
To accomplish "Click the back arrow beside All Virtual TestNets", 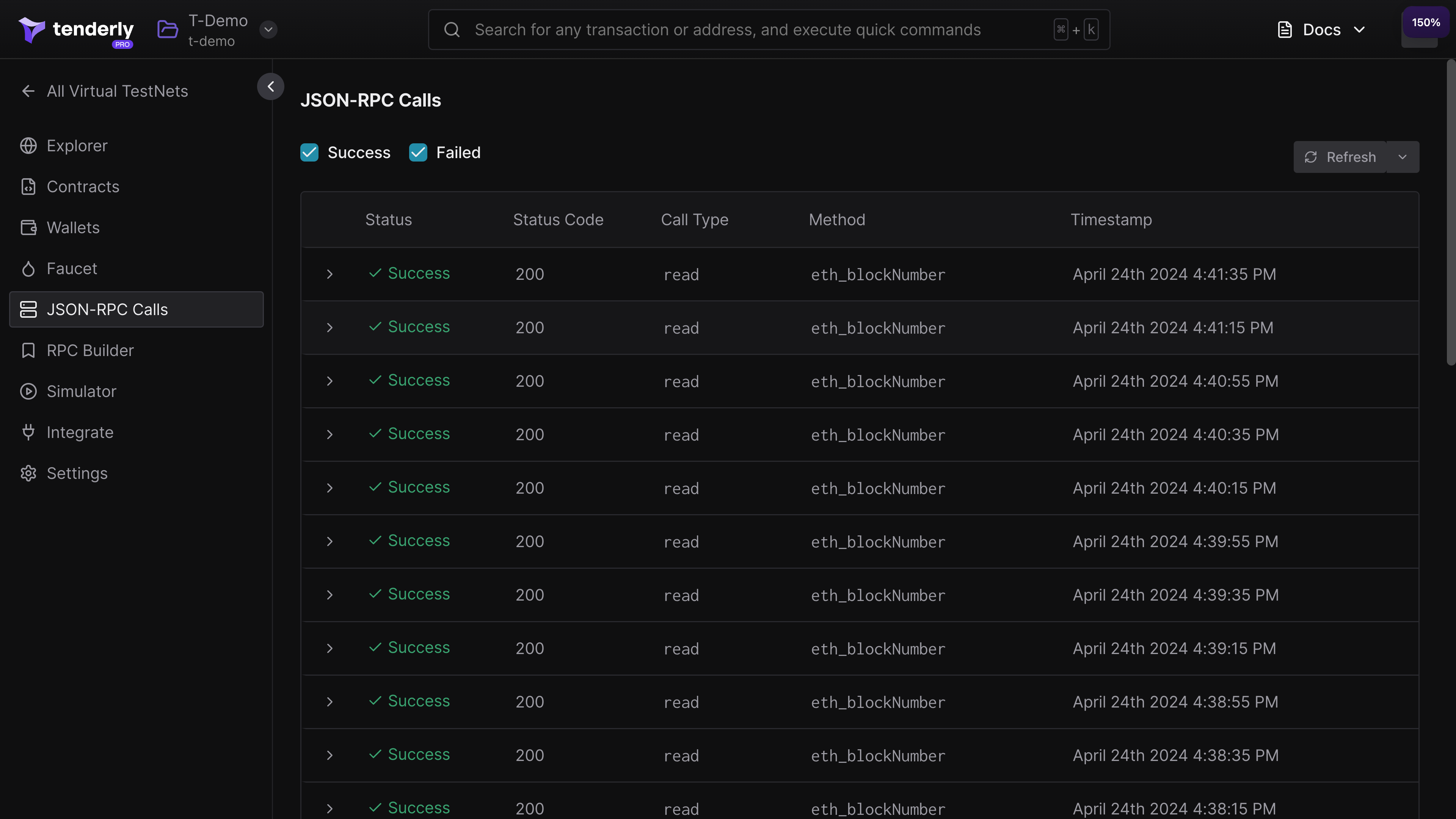I will pyautogui.click(x=28, y=91).
